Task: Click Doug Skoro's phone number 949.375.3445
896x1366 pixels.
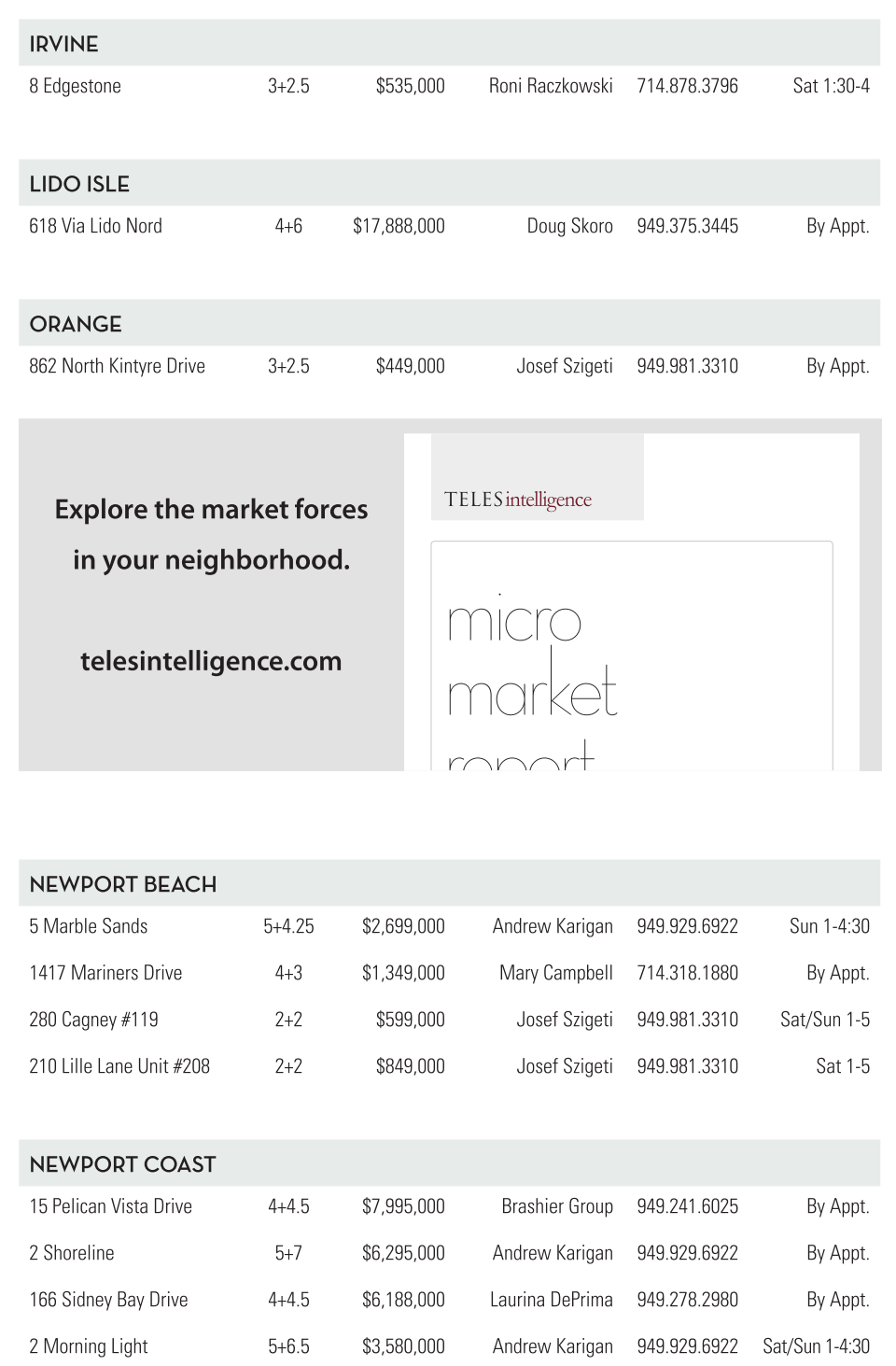Action: 687,226
